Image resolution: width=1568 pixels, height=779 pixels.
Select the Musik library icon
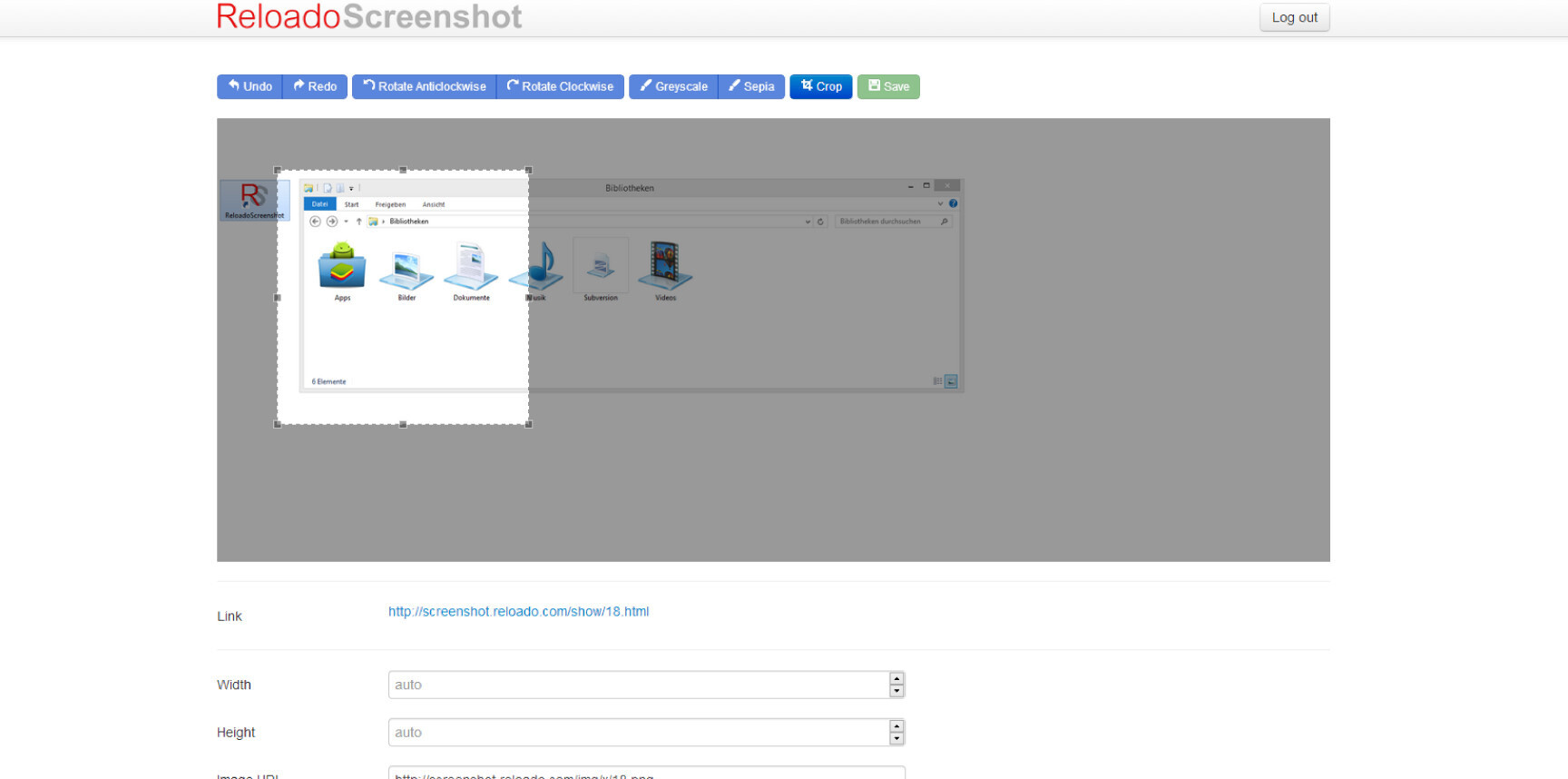click(x=536, y=271)
